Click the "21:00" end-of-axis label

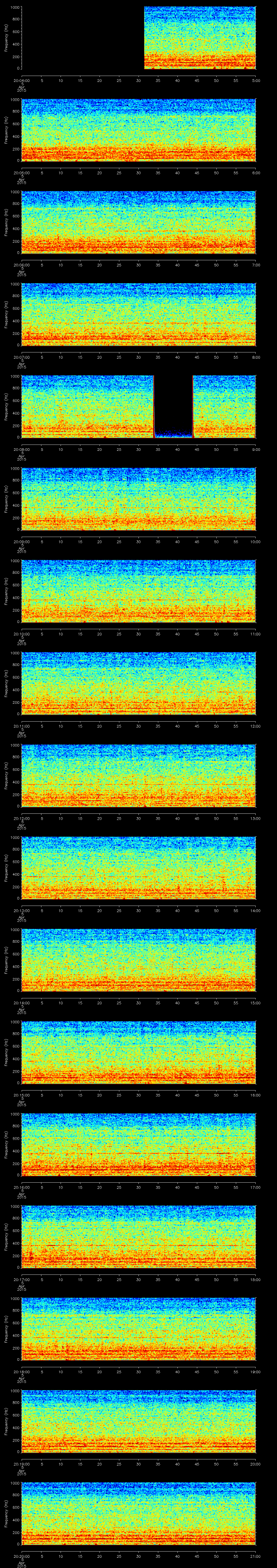coord(256,1556)
